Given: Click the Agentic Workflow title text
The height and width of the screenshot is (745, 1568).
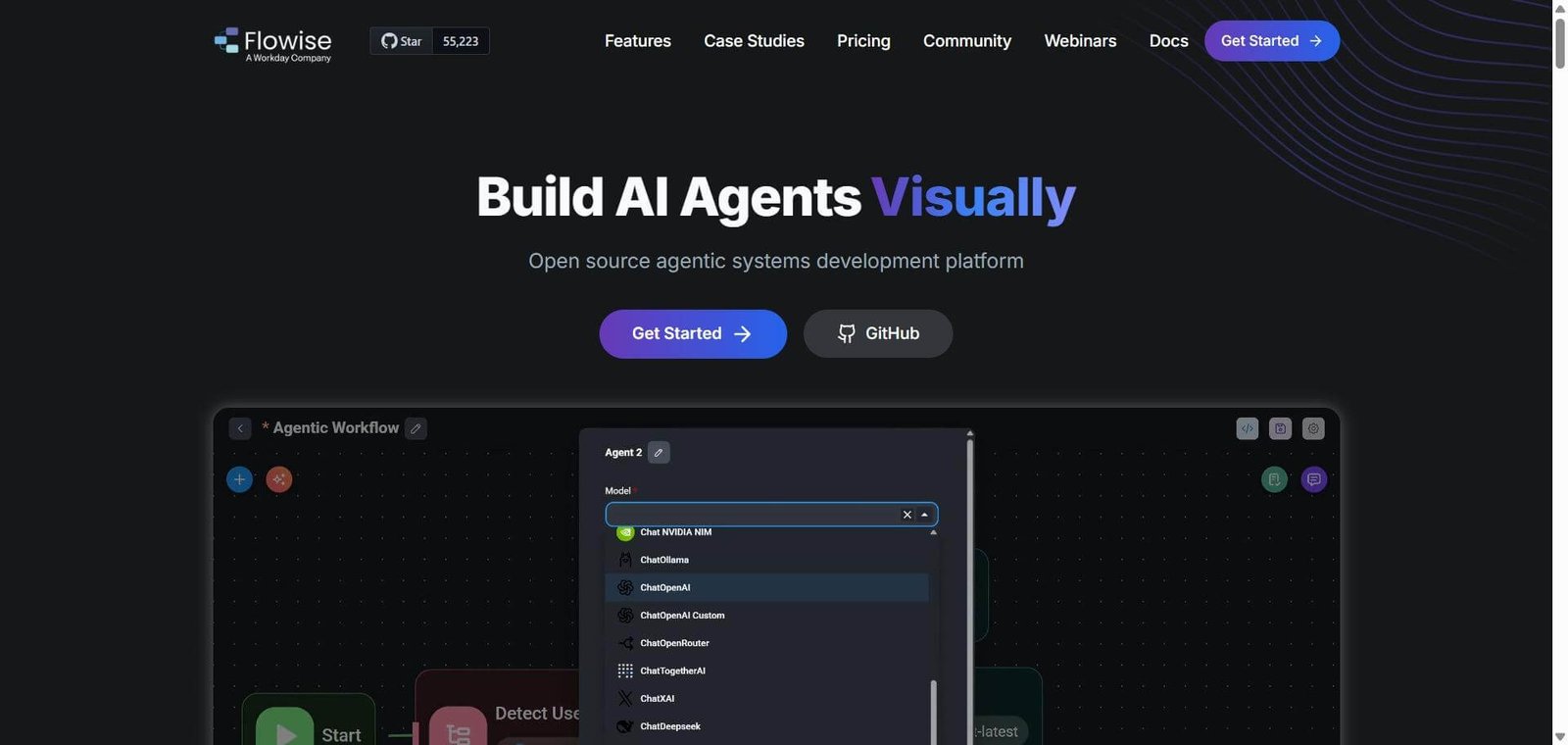Looking at the screenshot, I should (x=336, y=428).
